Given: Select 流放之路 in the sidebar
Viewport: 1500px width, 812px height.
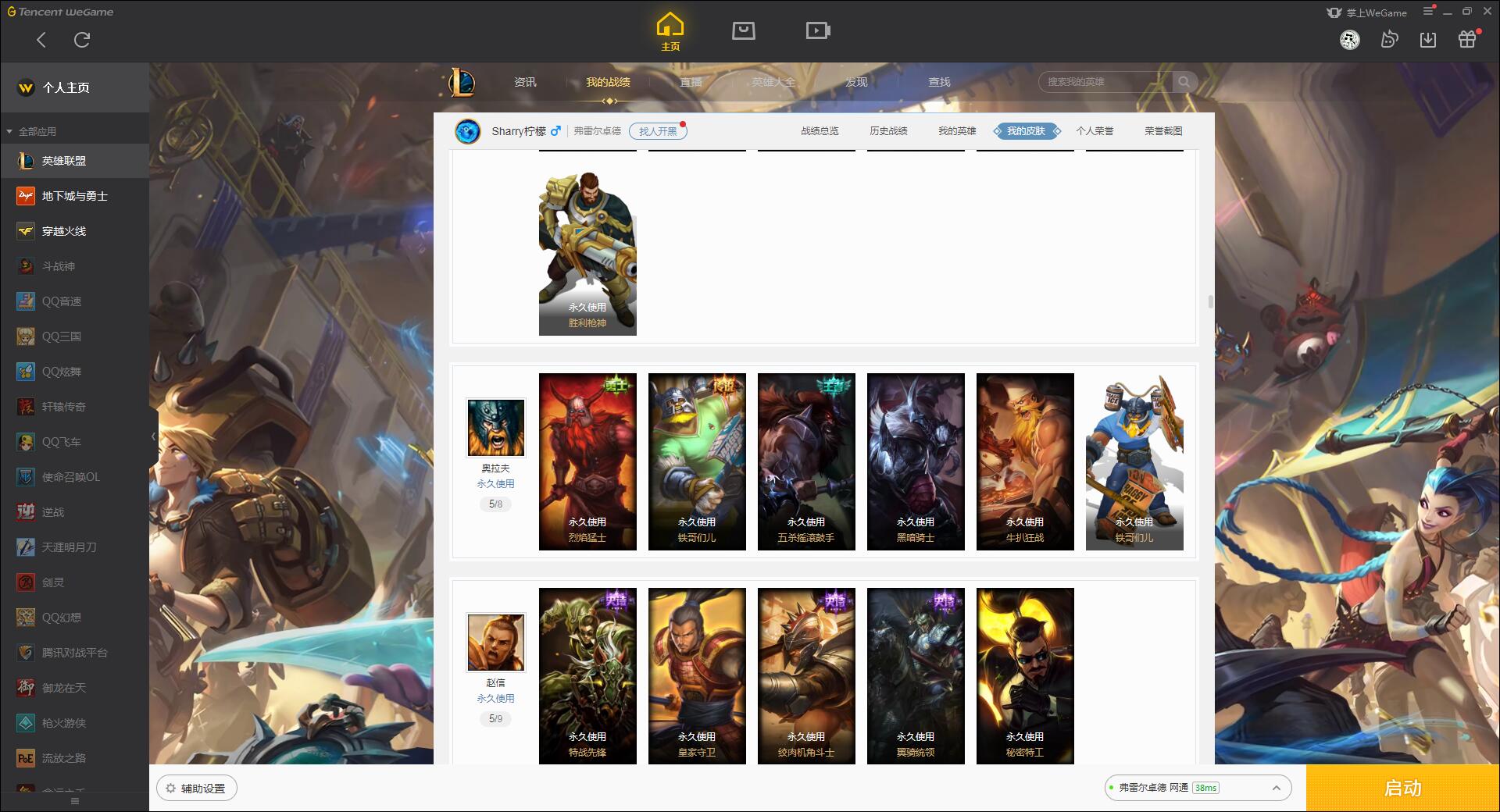Looking at the screenshot, I should [x=74, y=758].
